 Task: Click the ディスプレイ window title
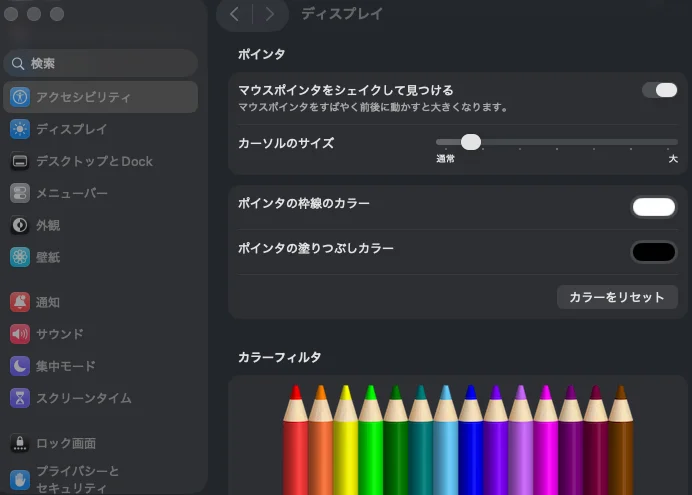342,14
